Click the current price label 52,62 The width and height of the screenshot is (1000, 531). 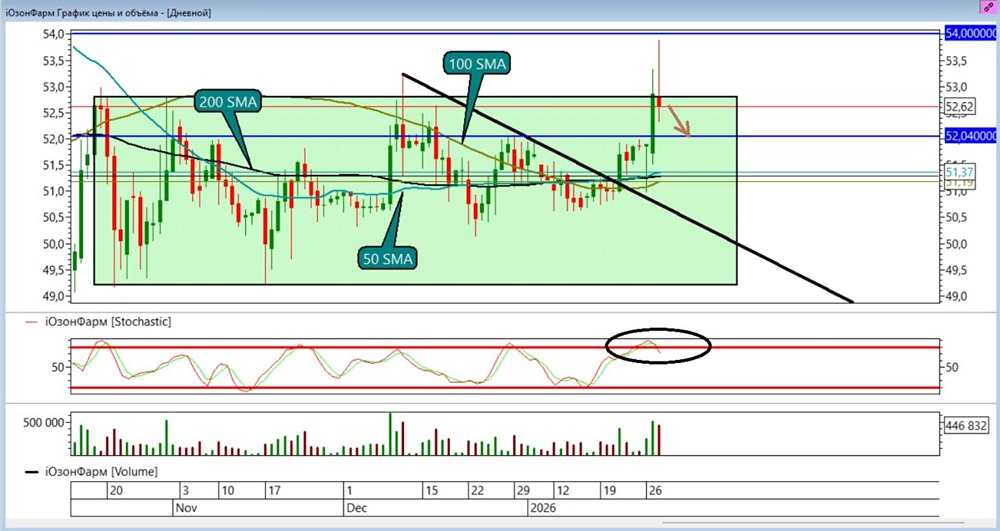coord(960,106)
